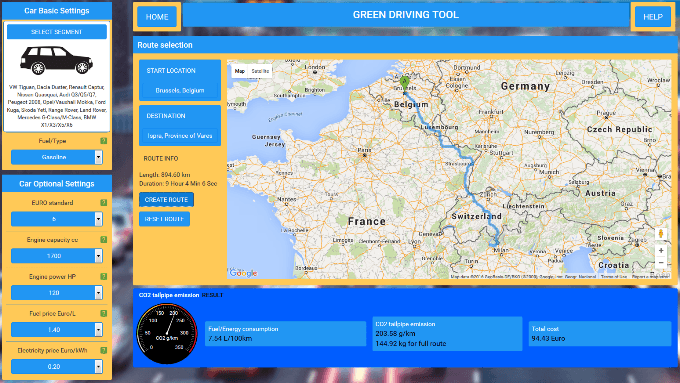Expand the Engine capacity 1700 dropdown
Viewport: 680px width, 383px height.
coord(57,256)
